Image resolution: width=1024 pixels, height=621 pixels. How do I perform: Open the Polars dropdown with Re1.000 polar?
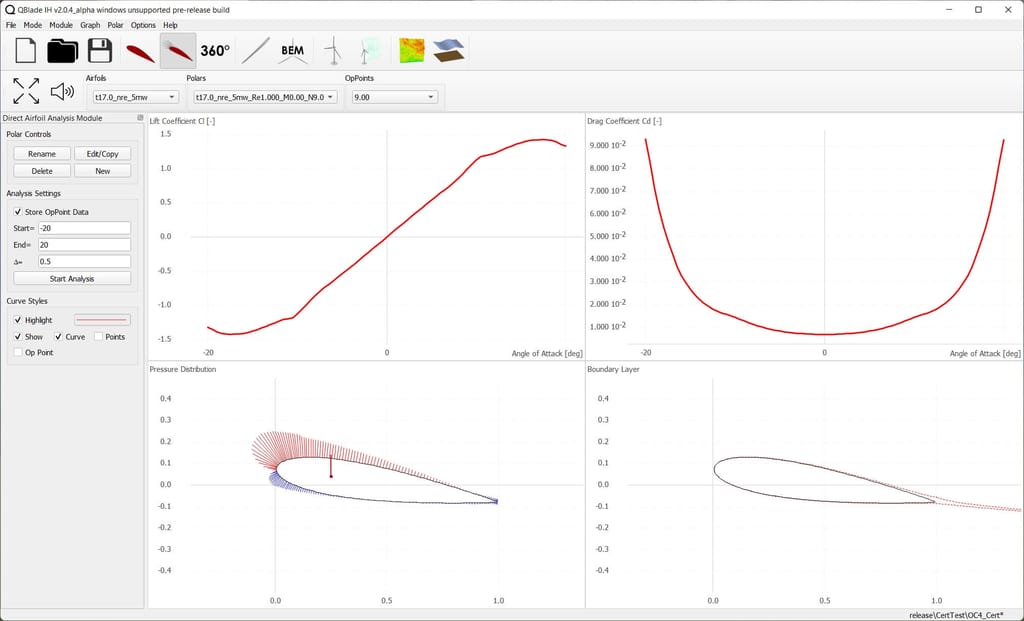[x=263, y=97]
